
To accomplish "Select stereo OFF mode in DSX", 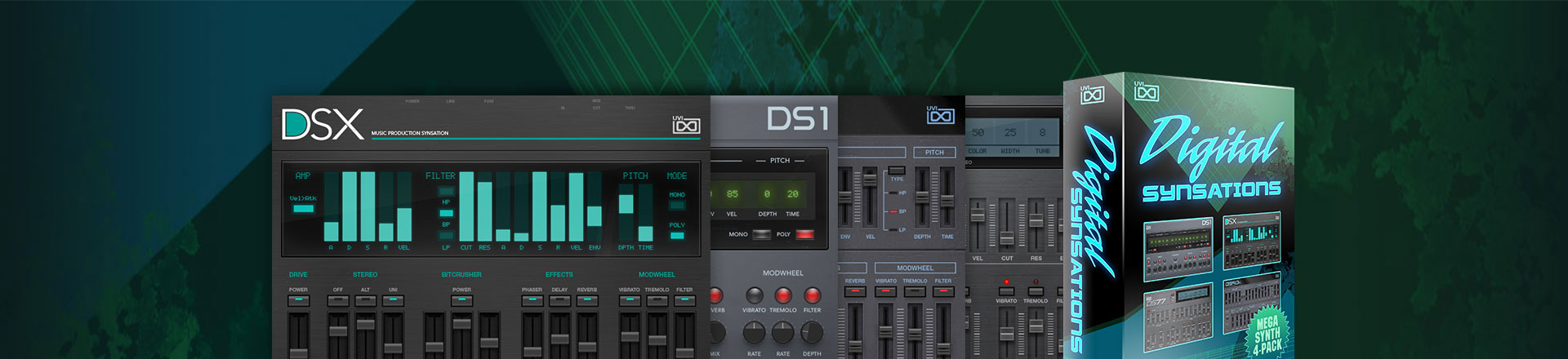I will tap(338, 300).
